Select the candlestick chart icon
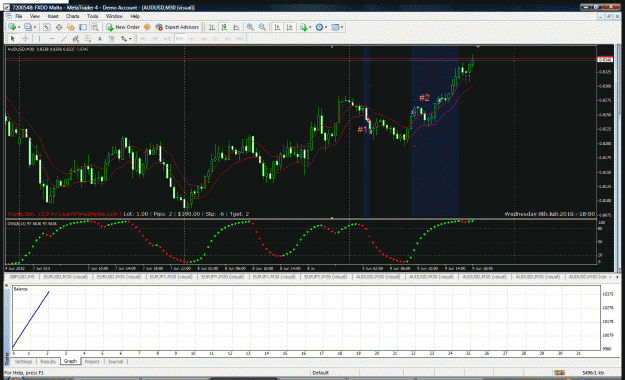Screen dimensions: 625x380 pyautogui.click(x=224, y=27)
